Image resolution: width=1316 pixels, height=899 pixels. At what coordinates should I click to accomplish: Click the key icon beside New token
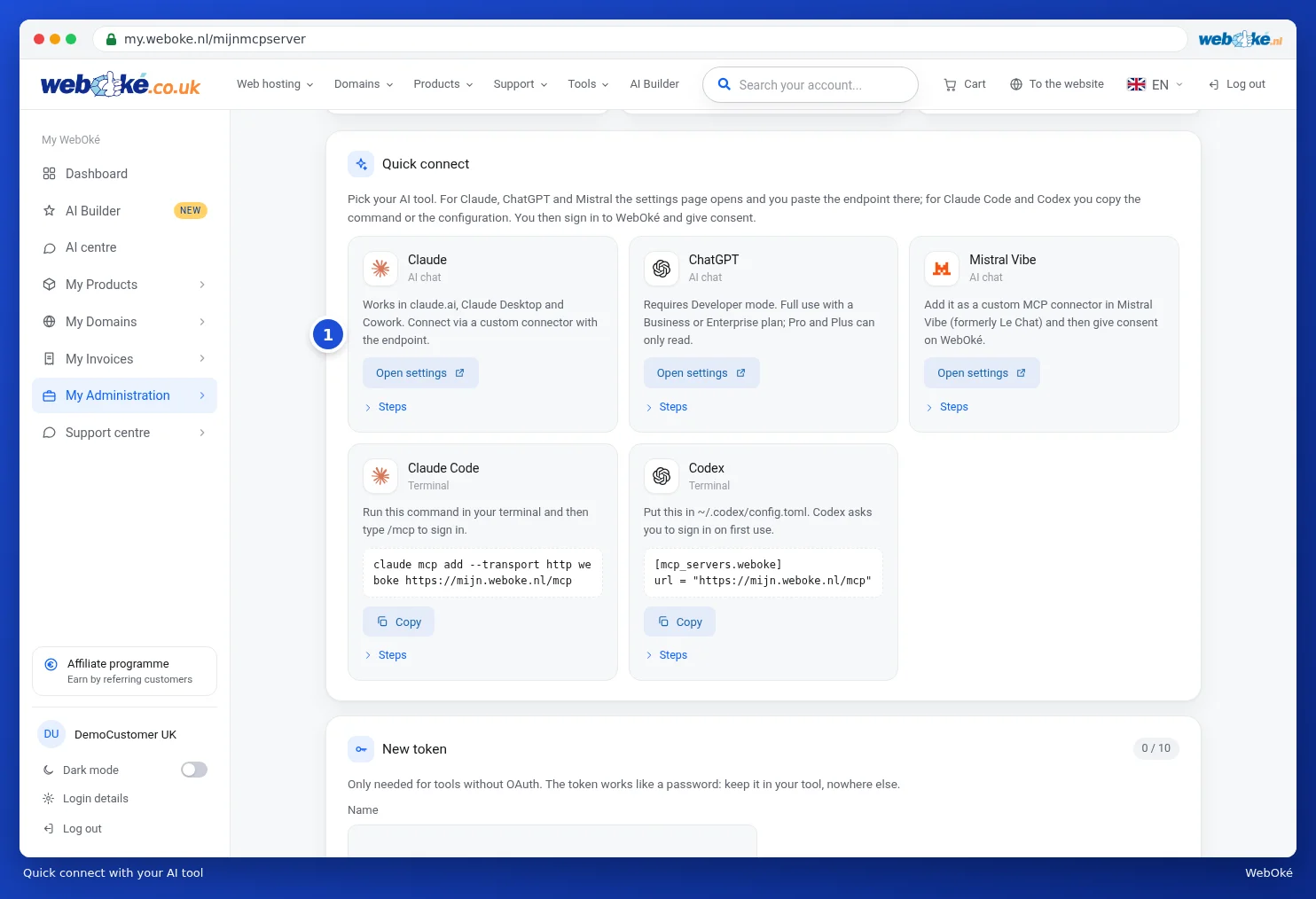pyautogui.click(x=361, y=749)
